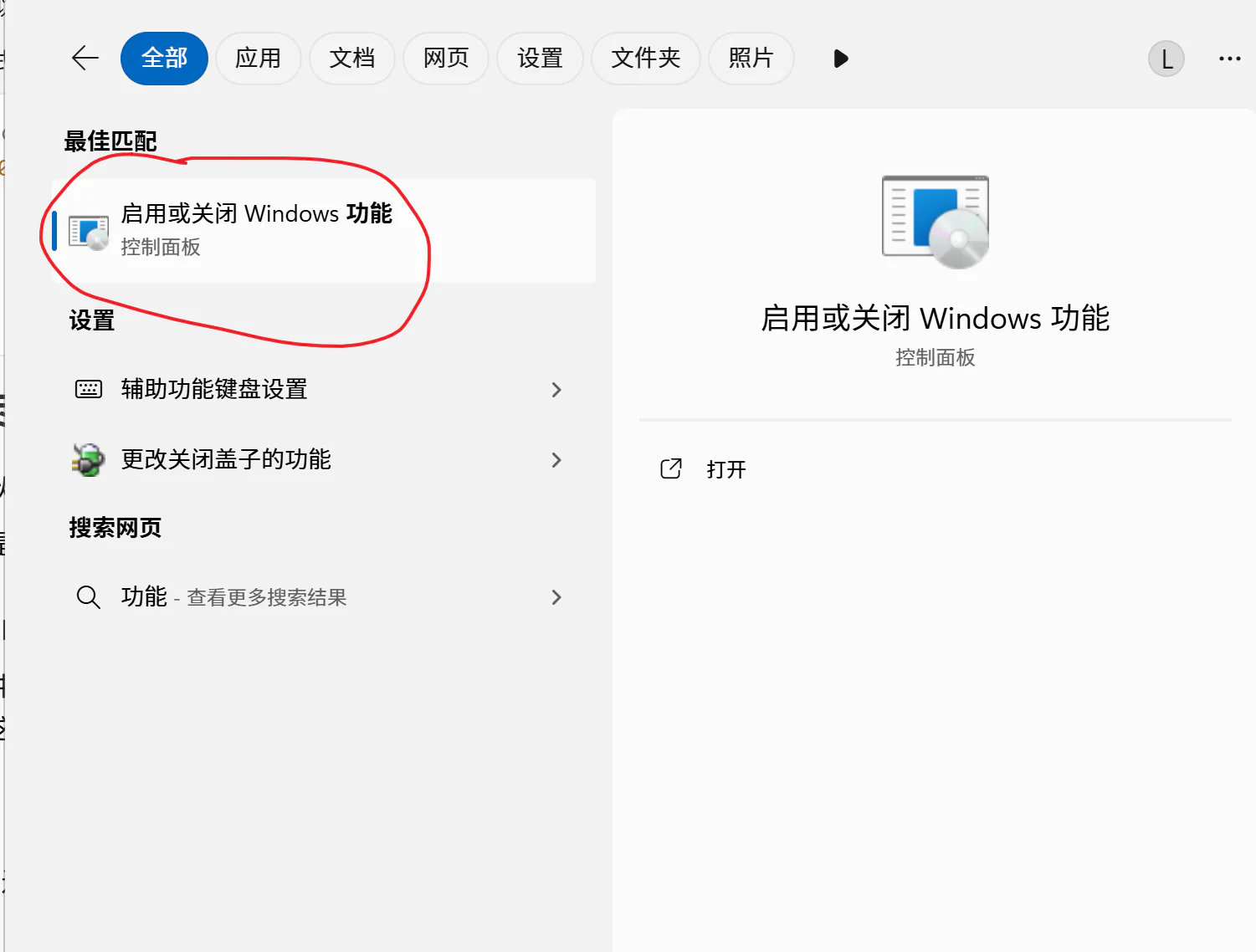Click the magnifier icon beside 功能 web search
This screenshot has width=1256, height=952.
click(x=88, y=597)
